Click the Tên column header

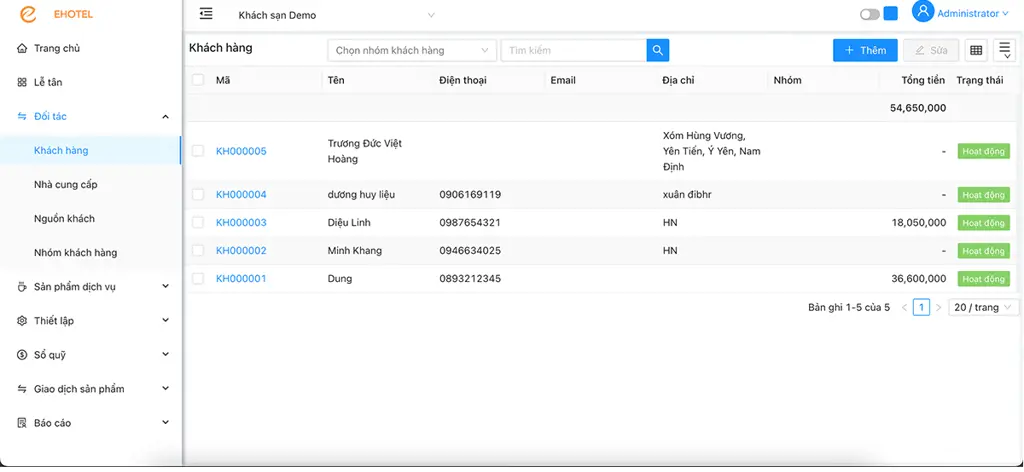coord(336,80)
